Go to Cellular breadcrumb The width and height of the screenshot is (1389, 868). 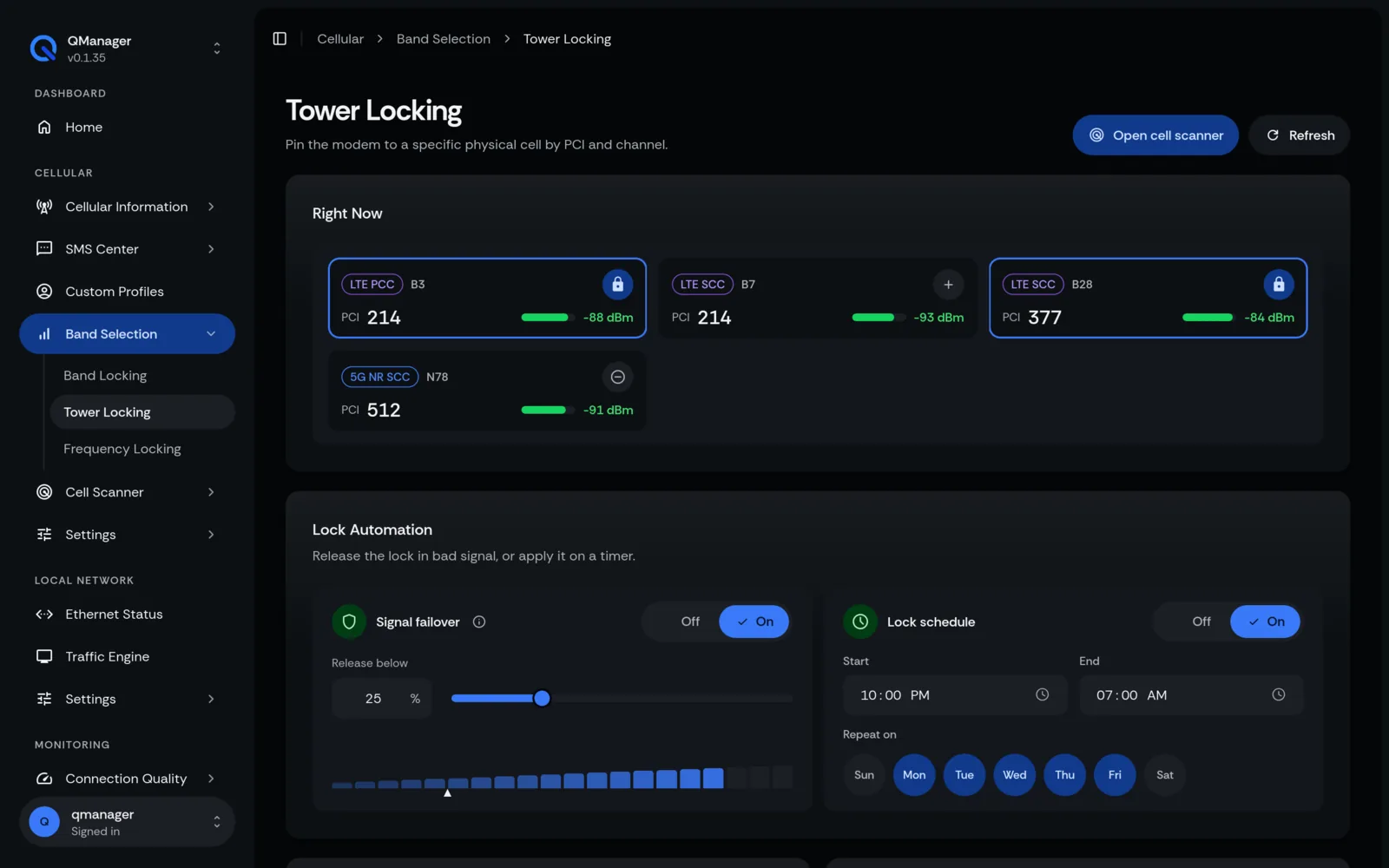click(340, 39)
